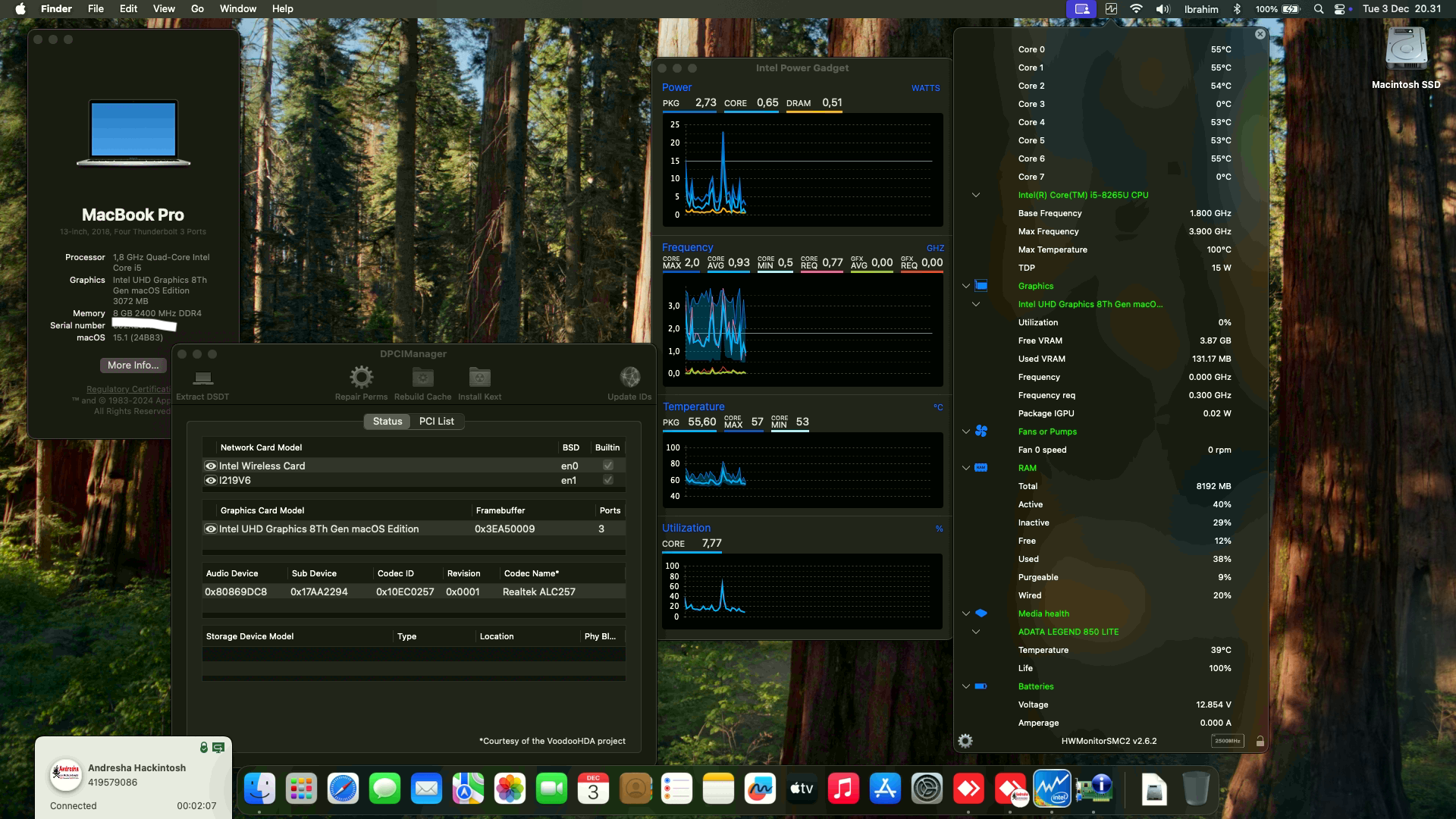This screenshot has width=1456, height=819.
Task: Open Finder from the Dock
Action: click(x=259, y=789)
